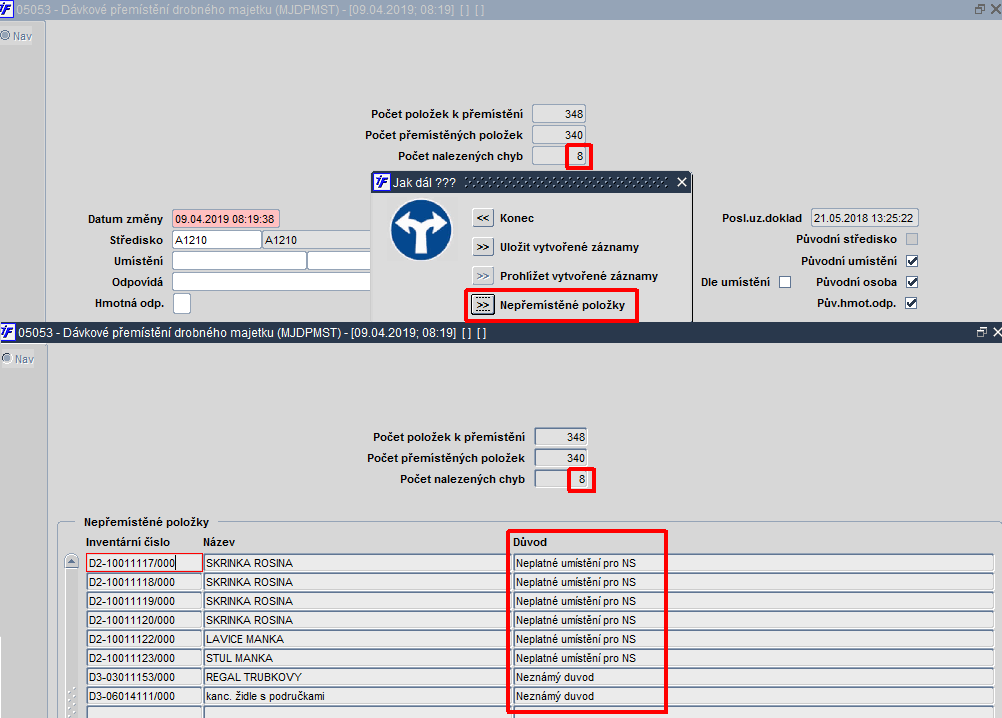Click the Důvod column header
This screenshot has width=1002, height=718.
point(530,542)
